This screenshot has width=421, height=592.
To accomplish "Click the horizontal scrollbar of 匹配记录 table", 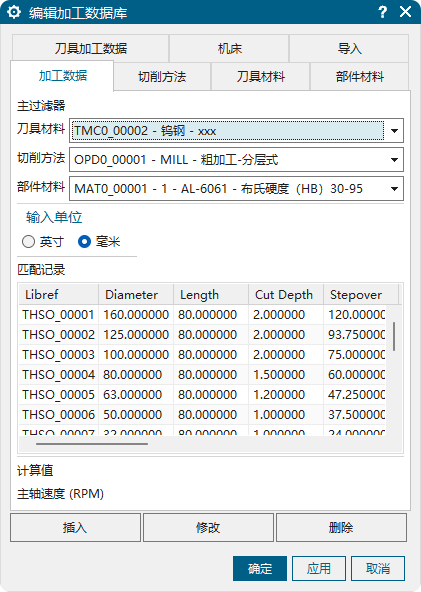I will coord(91,444).
